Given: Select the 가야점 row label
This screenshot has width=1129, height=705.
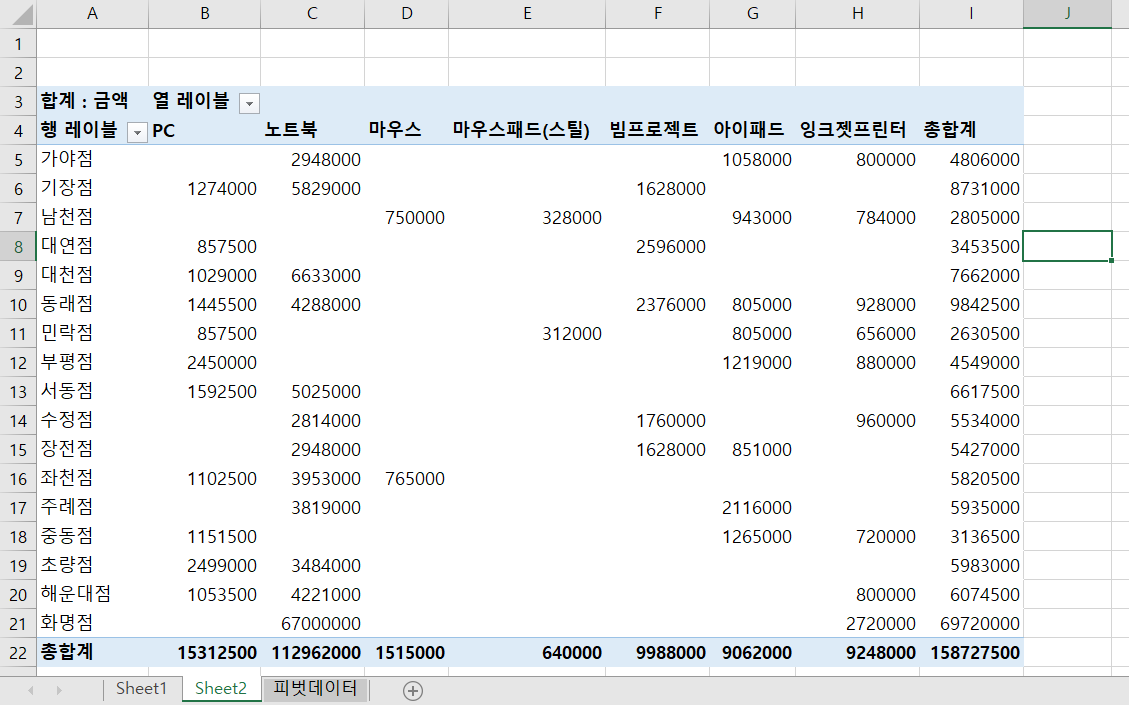Looking at the screenshot, I should (x=92, y=159).
